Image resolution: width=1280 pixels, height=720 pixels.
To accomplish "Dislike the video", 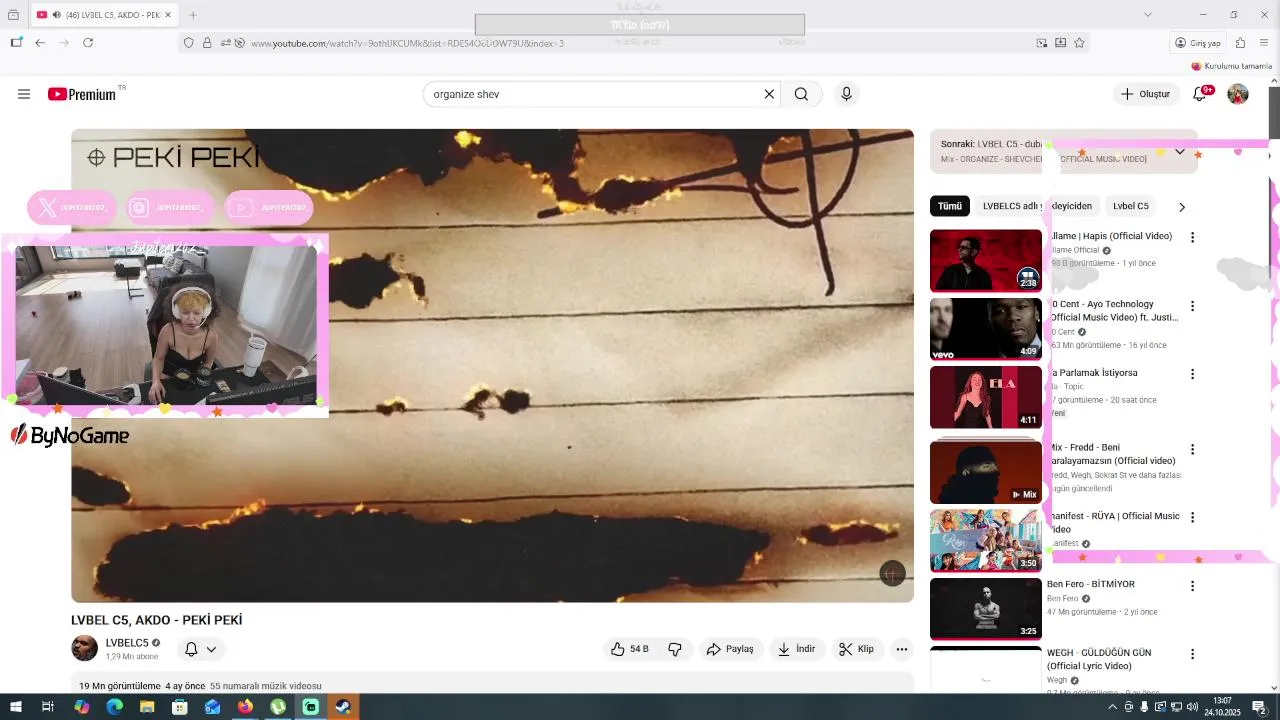I will tap(675, 649).
